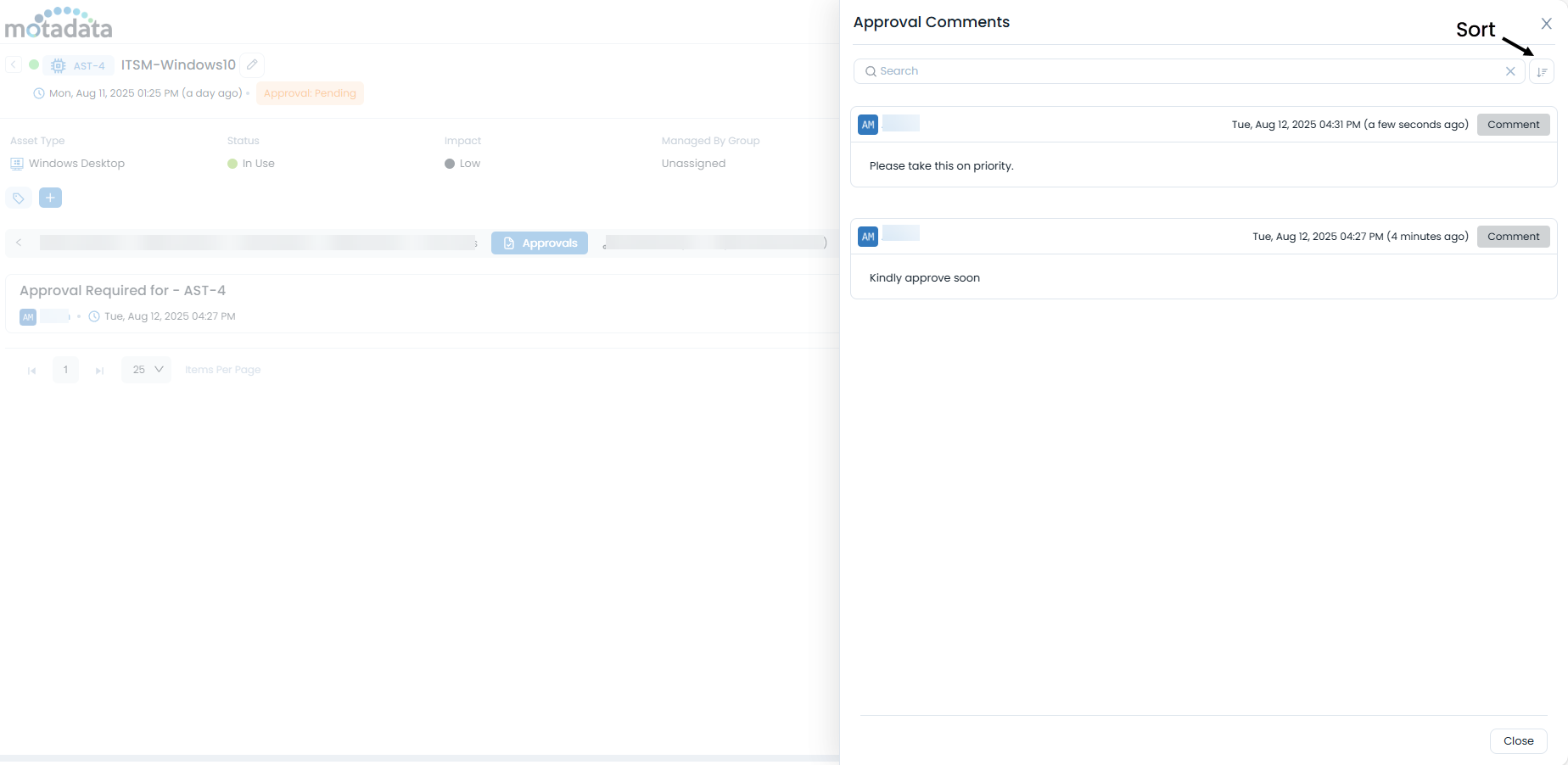
Task: Click the motadata logo
Action: tap(59, 23)
